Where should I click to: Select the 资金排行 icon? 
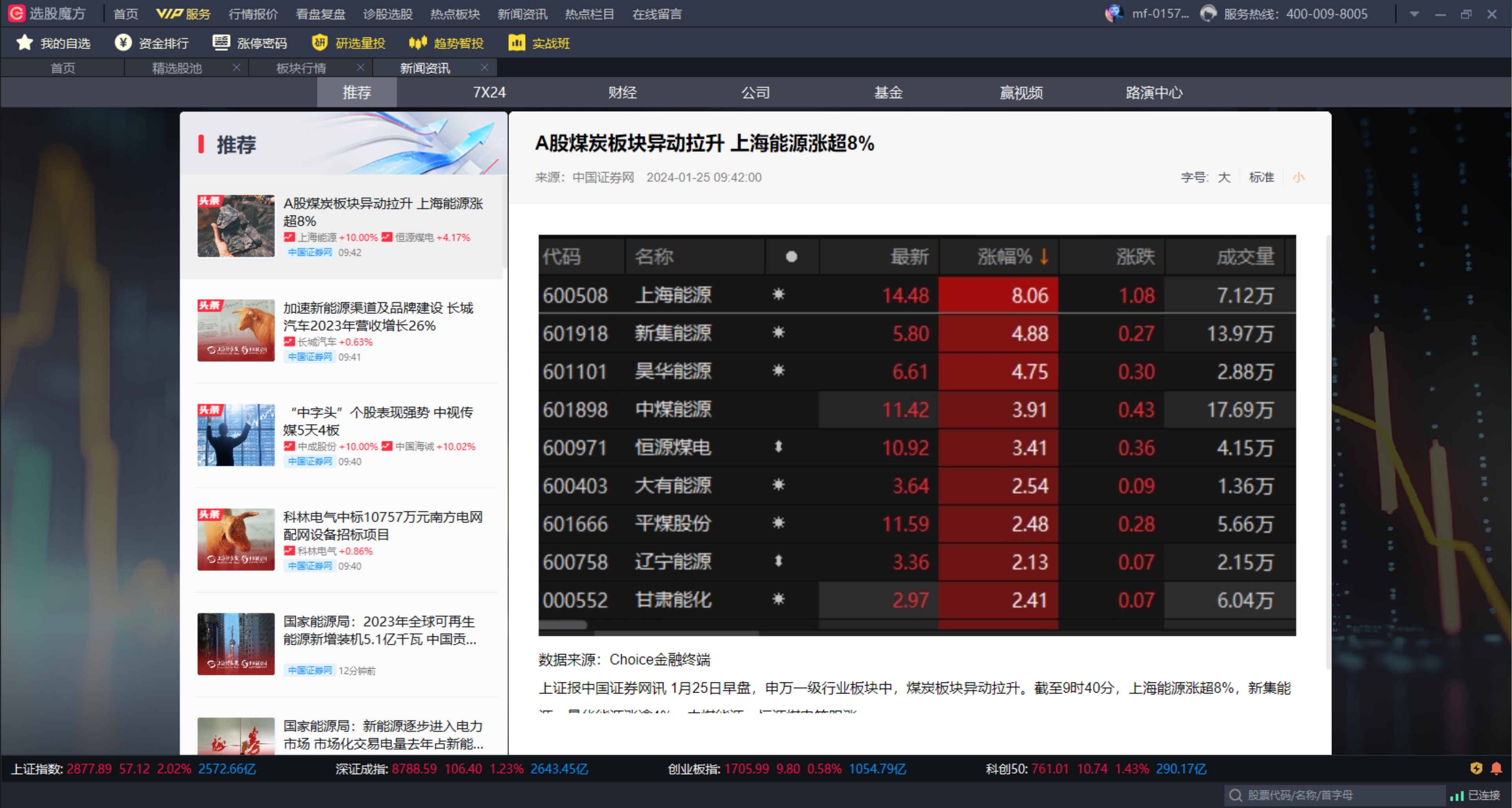[123, 42]
